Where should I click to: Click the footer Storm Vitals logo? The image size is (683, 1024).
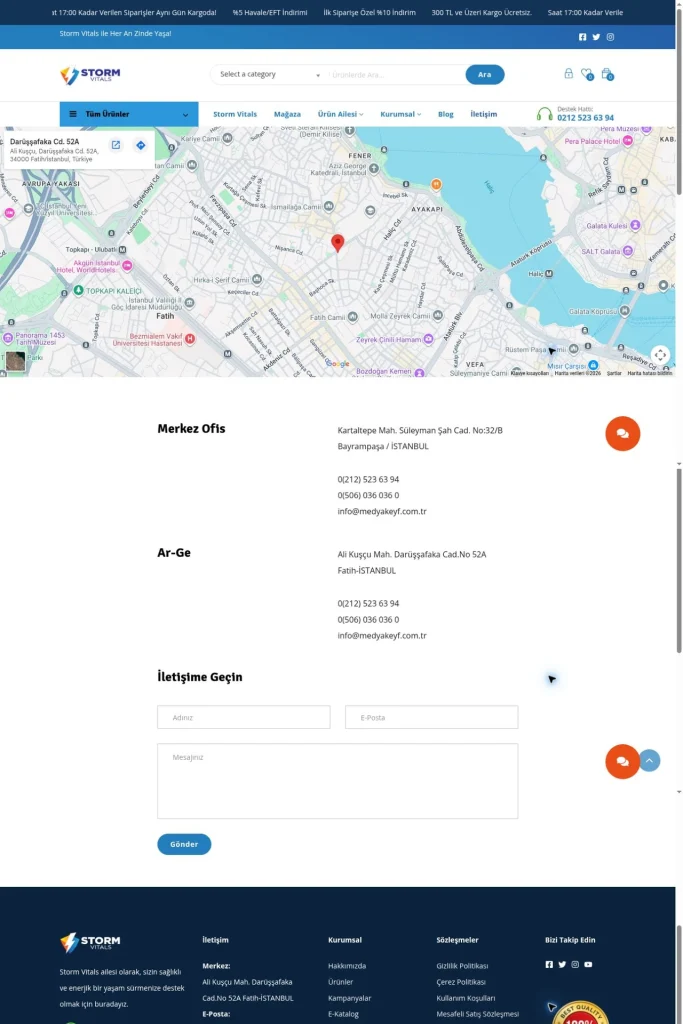pos(90,942)
